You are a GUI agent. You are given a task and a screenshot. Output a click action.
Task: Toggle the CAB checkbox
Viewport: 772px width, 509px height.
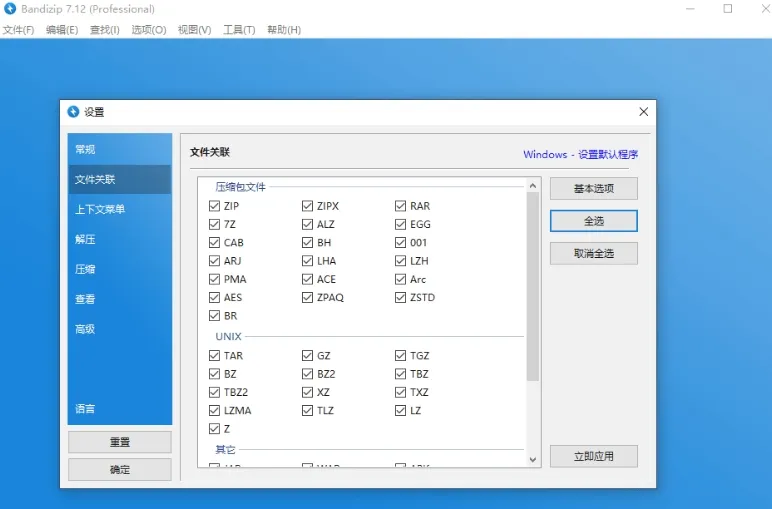pyautogui.click(x=214, y=242)
